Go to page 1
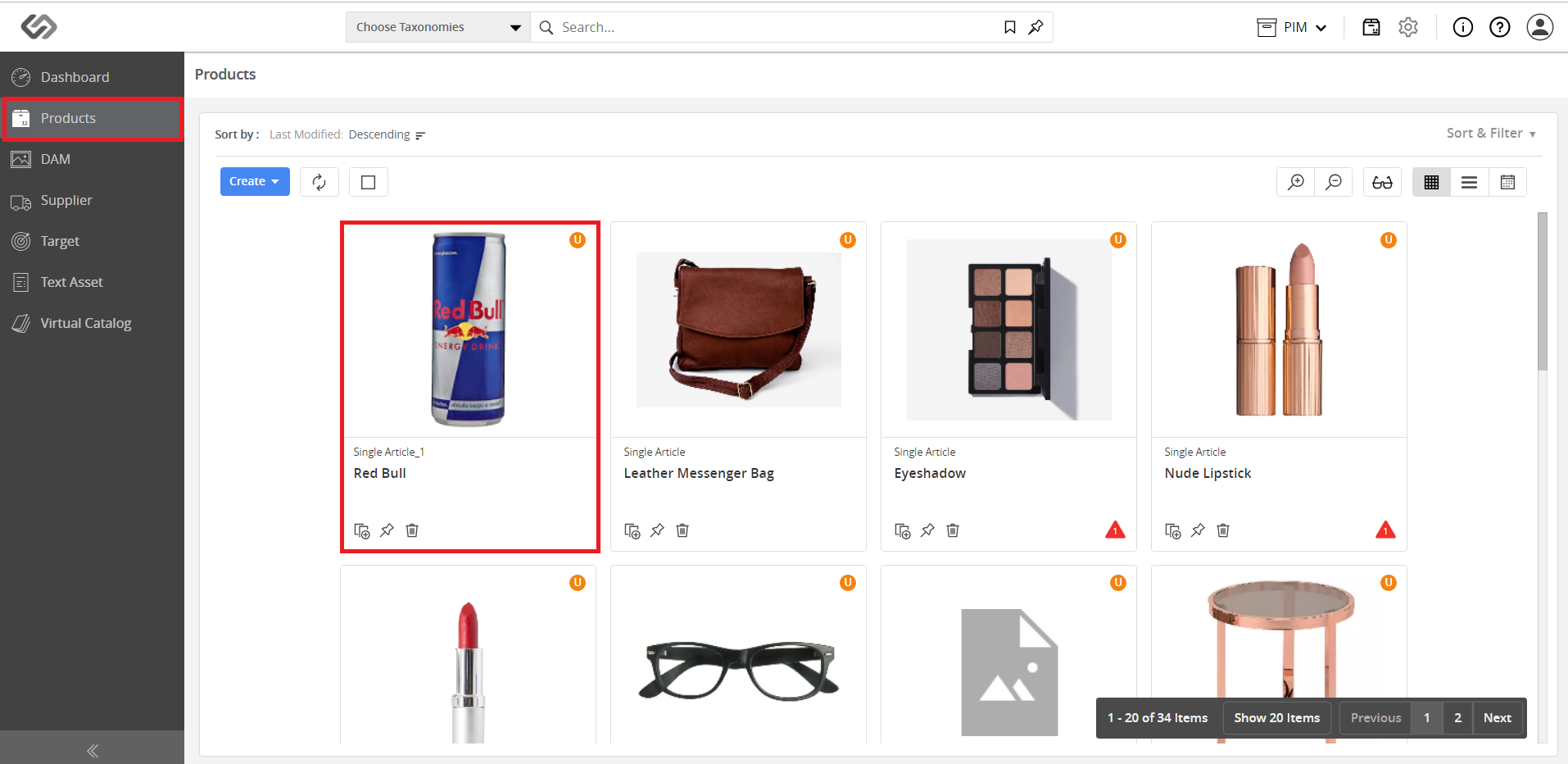 click(x=1426, y=718)
